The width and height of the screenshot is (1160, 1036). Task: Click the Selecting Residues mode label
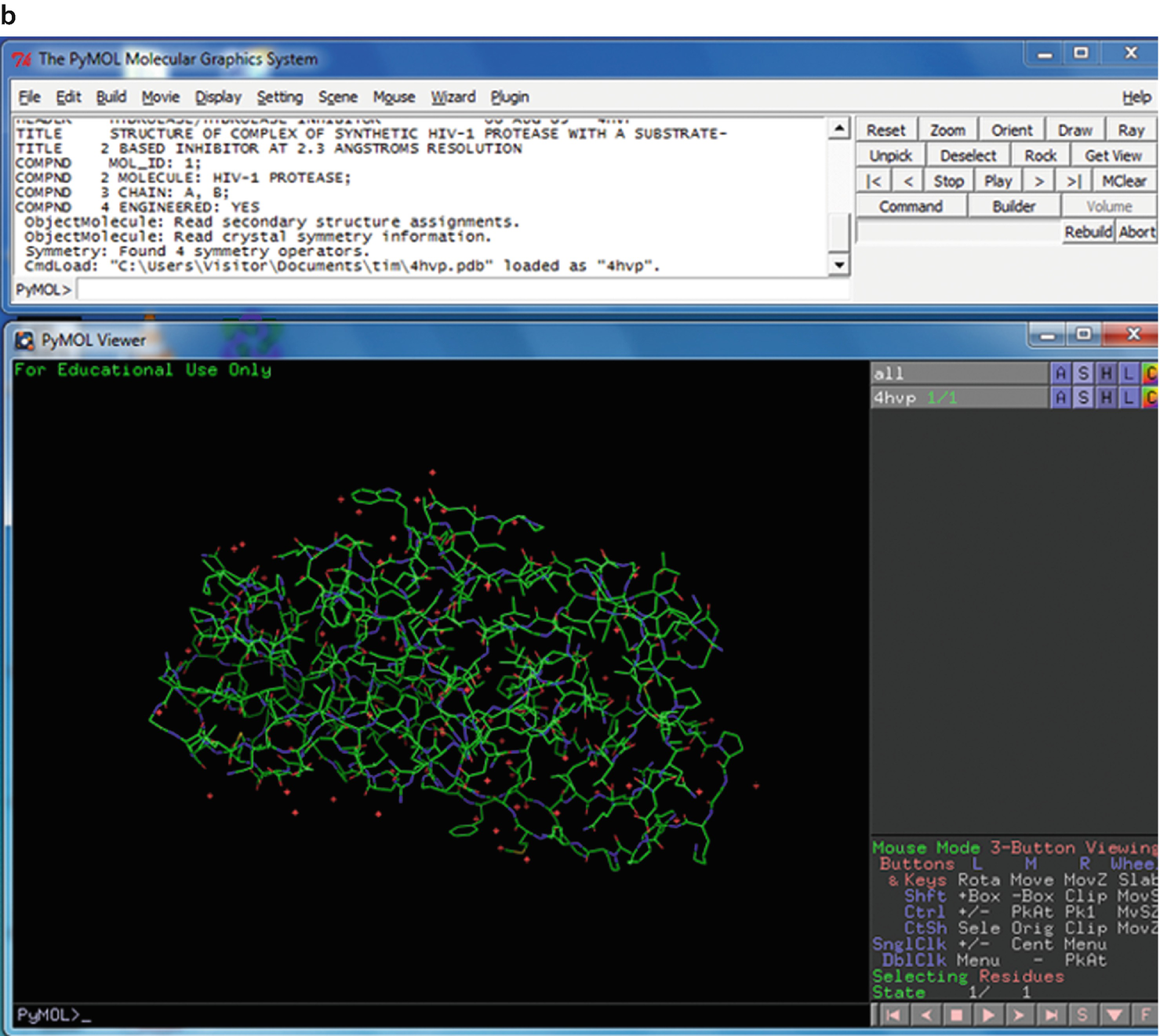click(968, 976)
